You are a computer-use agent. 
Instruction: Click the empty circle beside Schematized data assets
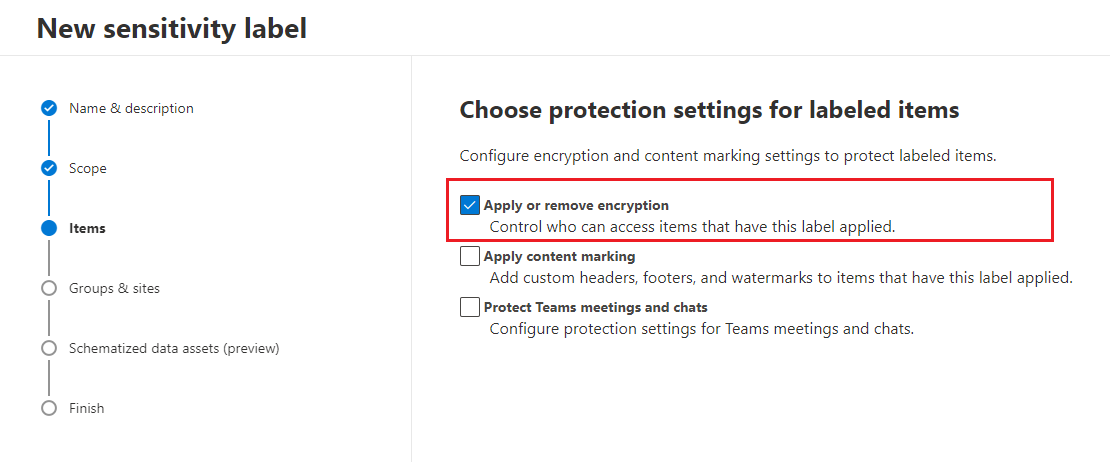pyautogui.click(x=49, y=348)
